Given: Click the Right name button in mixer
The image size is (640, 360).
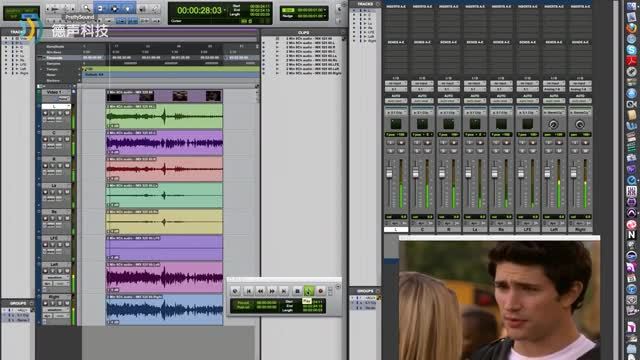Looking at the screenshot, I should (580, 230).
